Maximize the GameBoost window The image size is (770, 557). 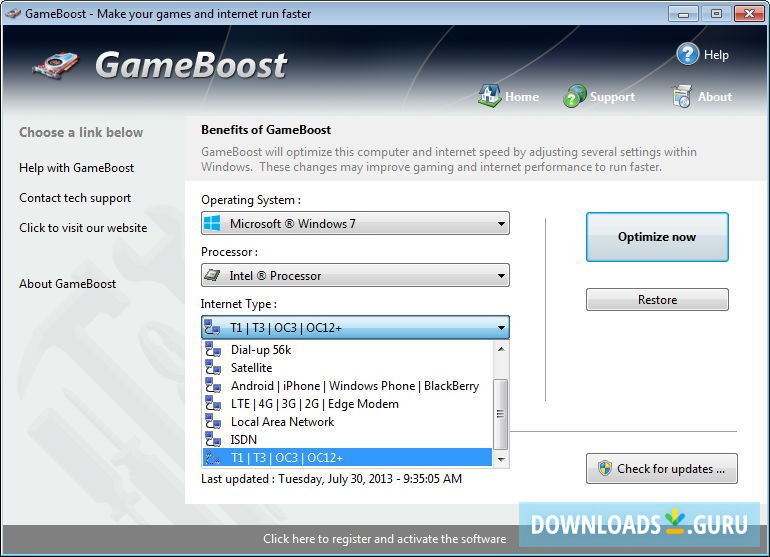(716, 14)
